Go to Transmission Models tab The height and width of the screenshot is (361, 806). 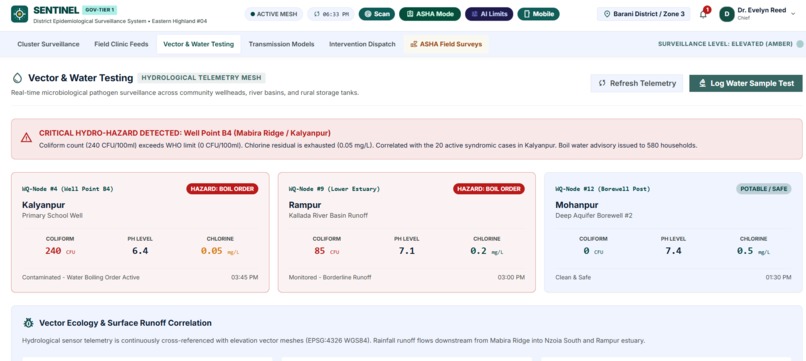pyautogui.click(x=281, y=44)
